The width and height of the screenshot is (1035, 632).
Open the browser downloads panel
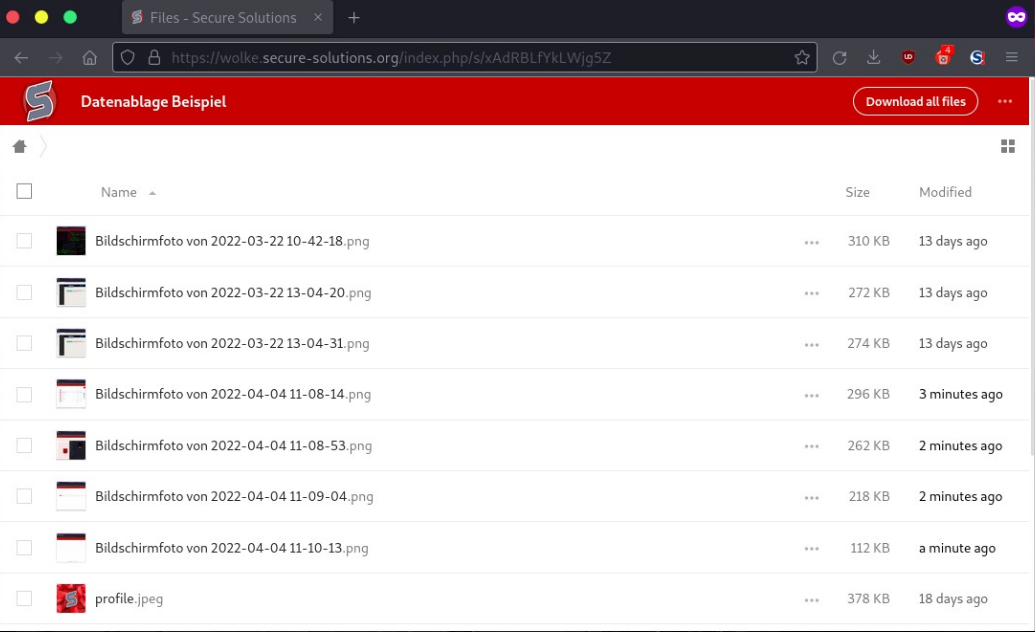(873, 58)
